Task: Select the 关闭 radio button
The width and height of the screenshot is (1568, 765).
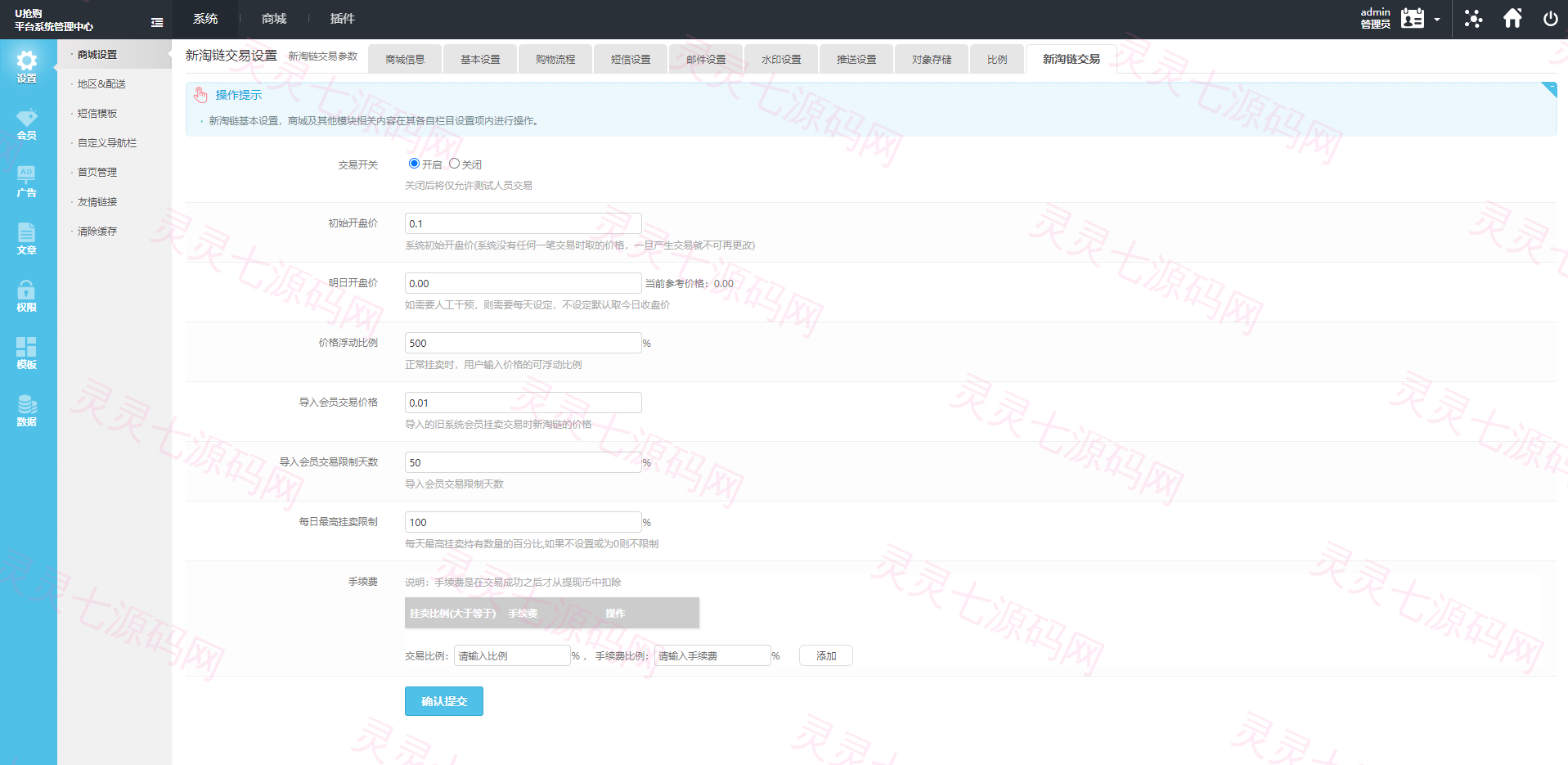Action: tap(454, 164)
